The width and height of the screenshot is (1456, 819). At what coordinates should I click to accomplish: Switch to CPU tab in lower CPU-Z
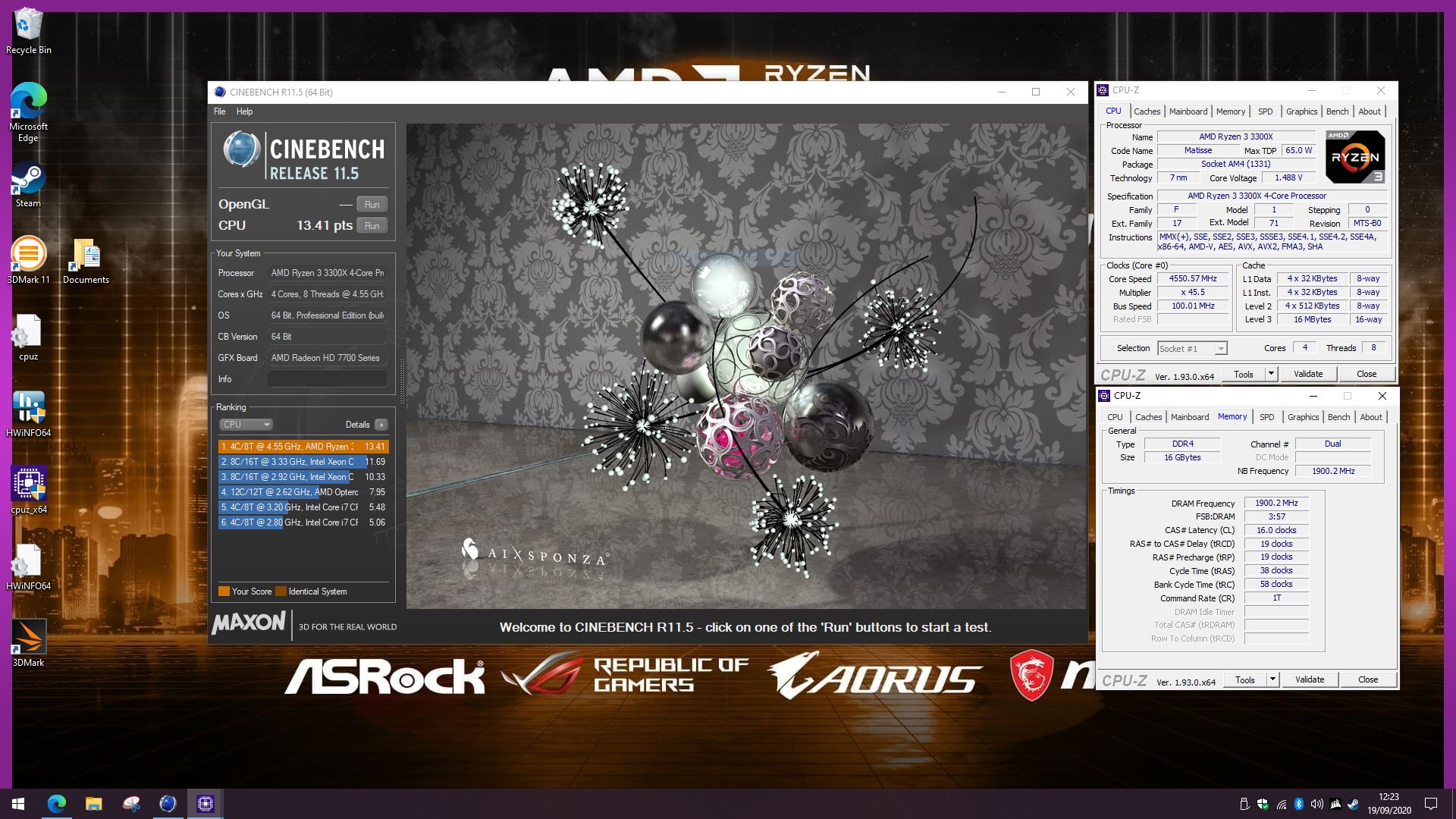(1115, 417)
